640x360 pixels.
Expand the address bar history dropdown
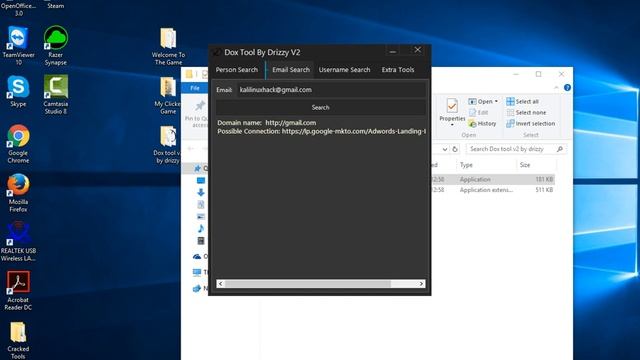[444, 149]
